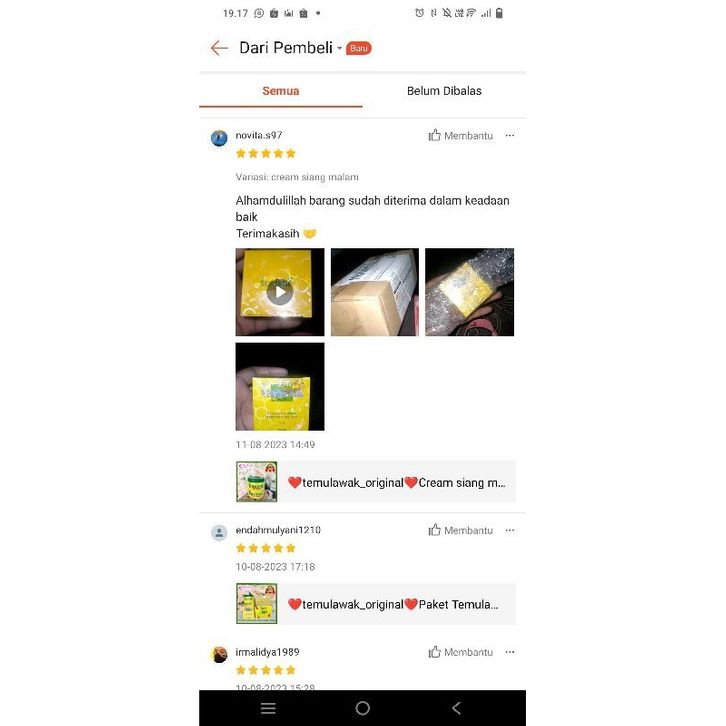Tap the Android home circle button

(x=363, y=708)
